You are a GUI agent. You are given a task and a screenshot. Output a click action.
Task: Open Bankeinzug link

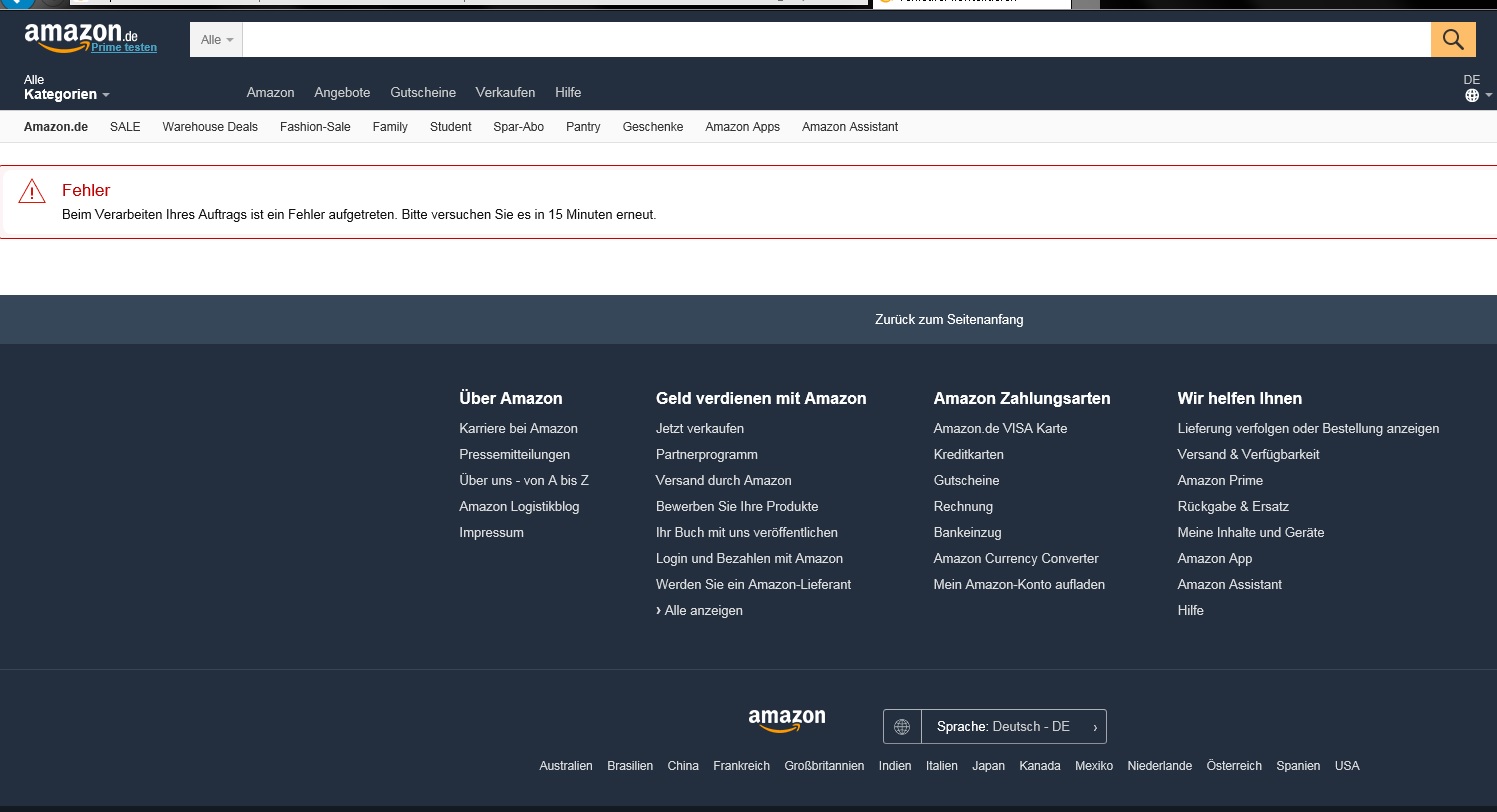point(967,532)
